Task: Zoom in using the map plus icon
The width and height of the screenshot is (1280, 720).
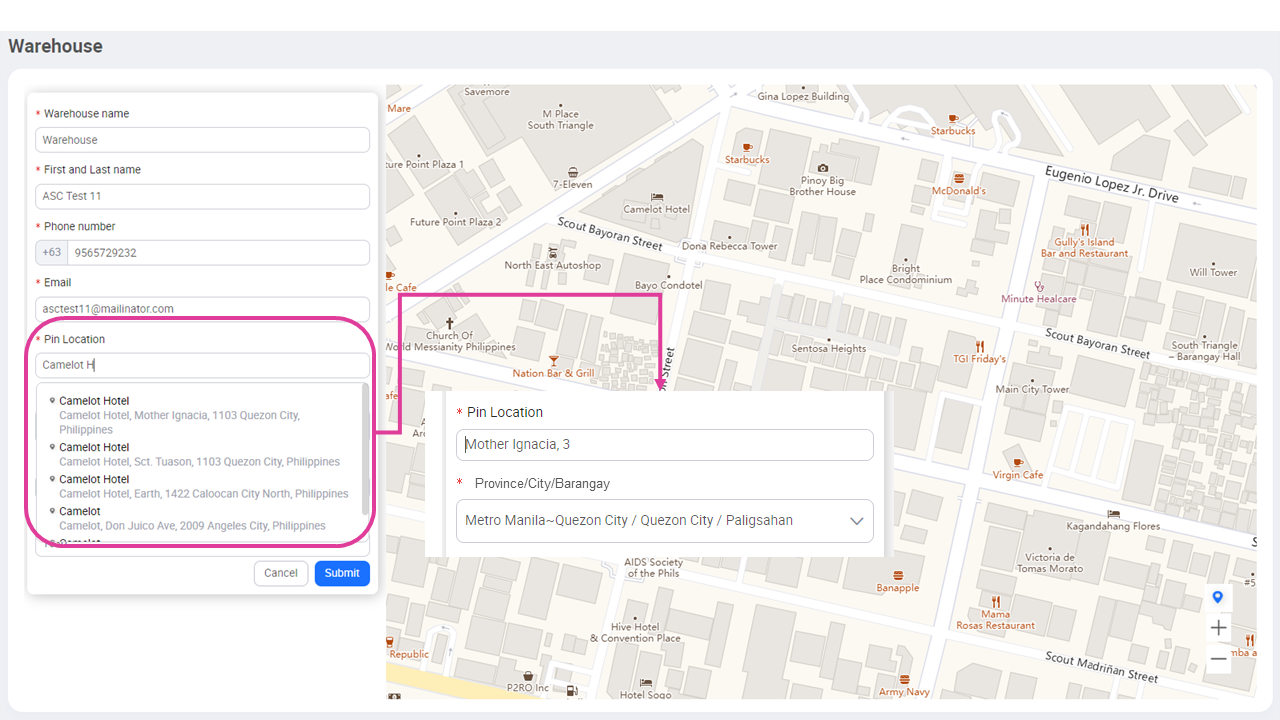Action: click(x=1218, y=627)
